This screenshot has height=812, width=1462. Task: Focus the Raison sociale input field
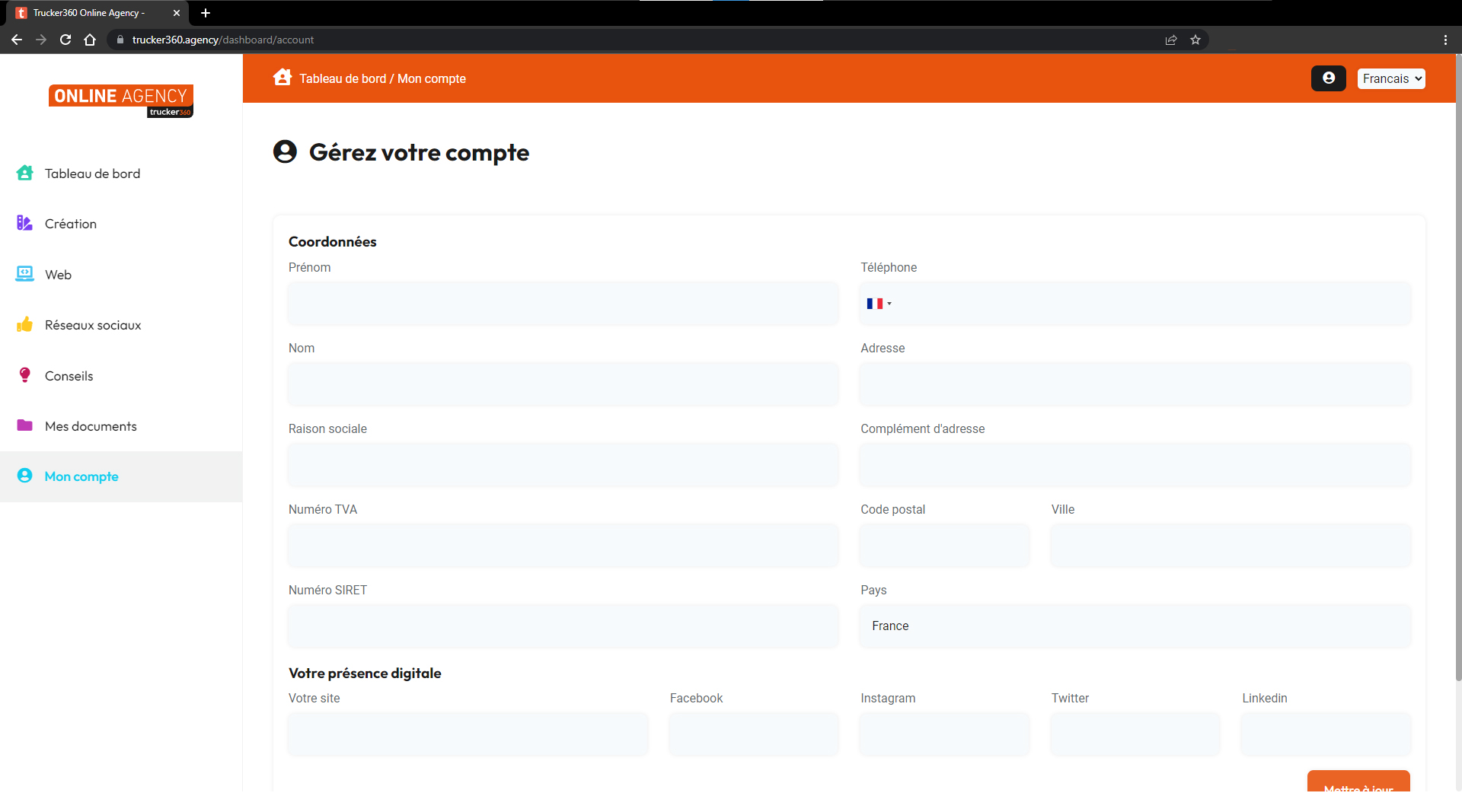click(563, 465)
